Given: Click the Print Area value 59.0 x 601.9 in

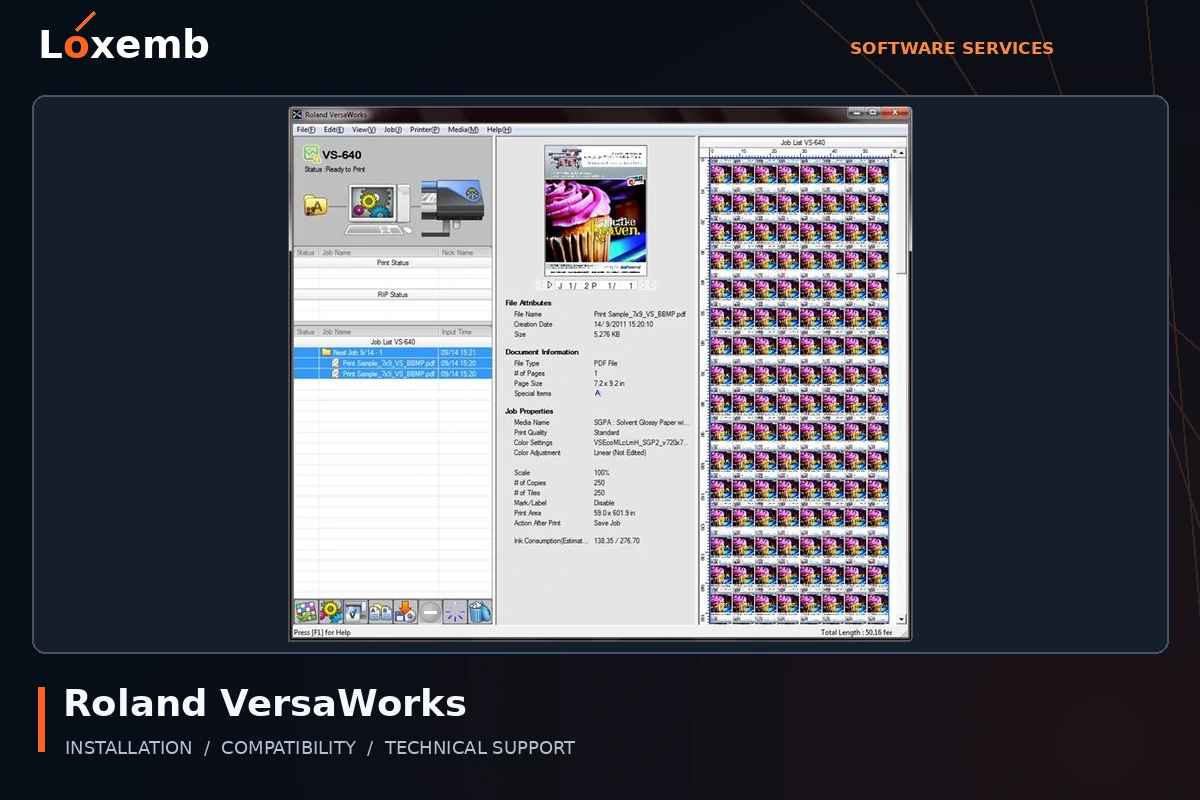Looking at the screenshot, I should [615, 513].
